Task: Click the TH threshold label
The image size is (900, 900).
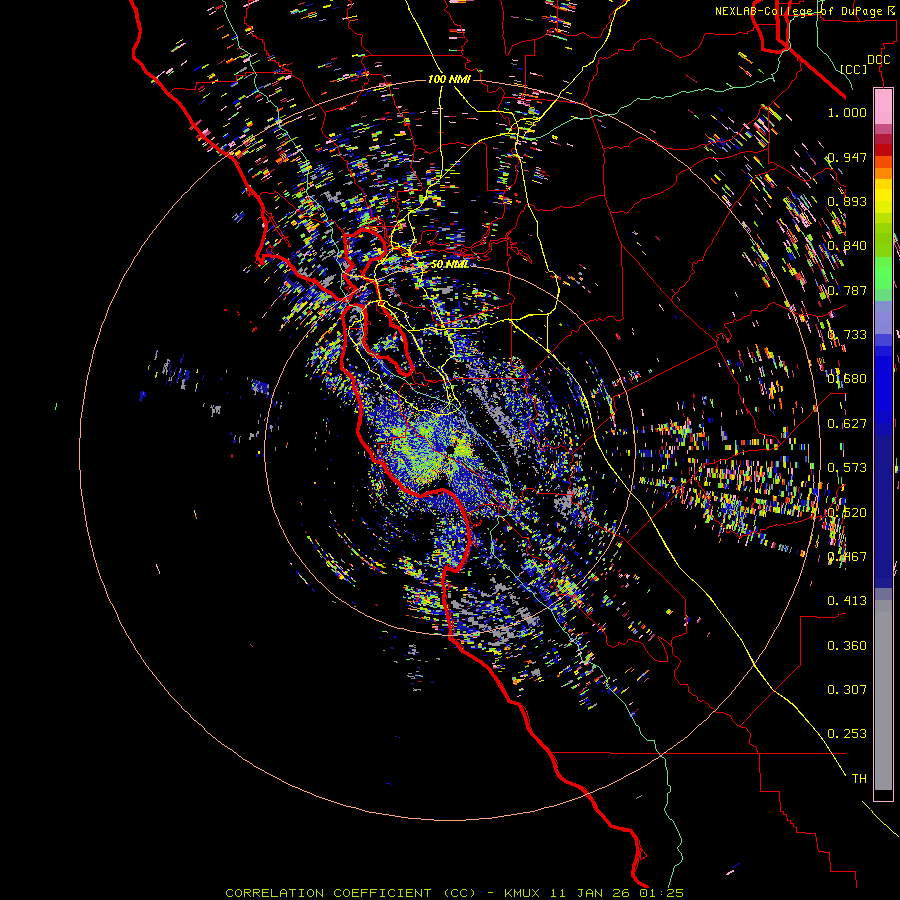Action: click(859, 779)
